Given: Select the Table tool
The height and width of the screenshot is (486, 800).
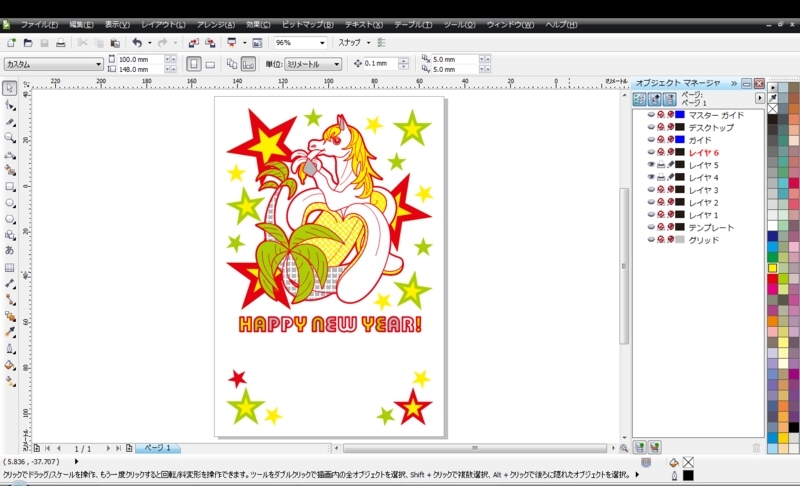Looking at the screenshot, I should [10, 267].
